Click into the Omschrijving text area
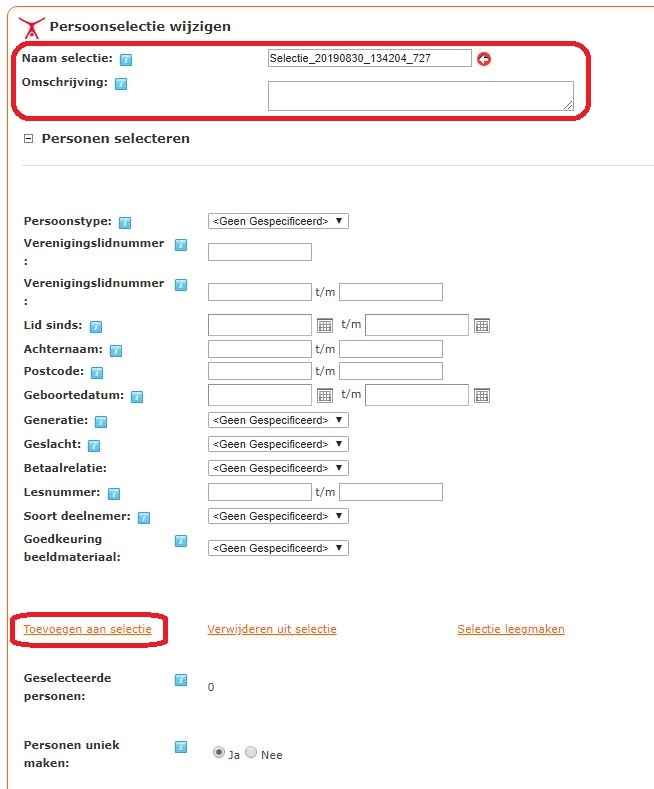This screenshot has height=789, width=654. [x=421, y=96]
